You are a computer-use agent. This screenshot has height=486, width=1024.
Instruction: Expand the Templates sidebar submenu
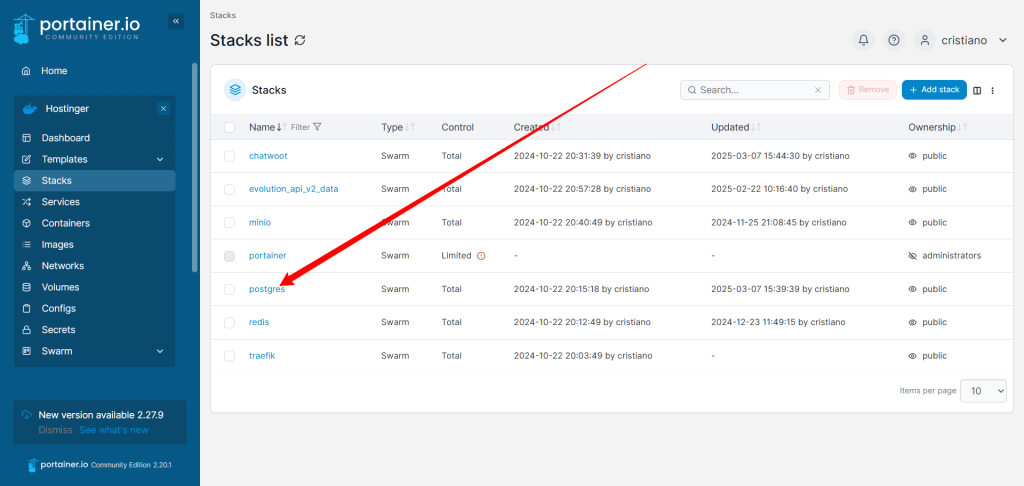pos(160,160)
